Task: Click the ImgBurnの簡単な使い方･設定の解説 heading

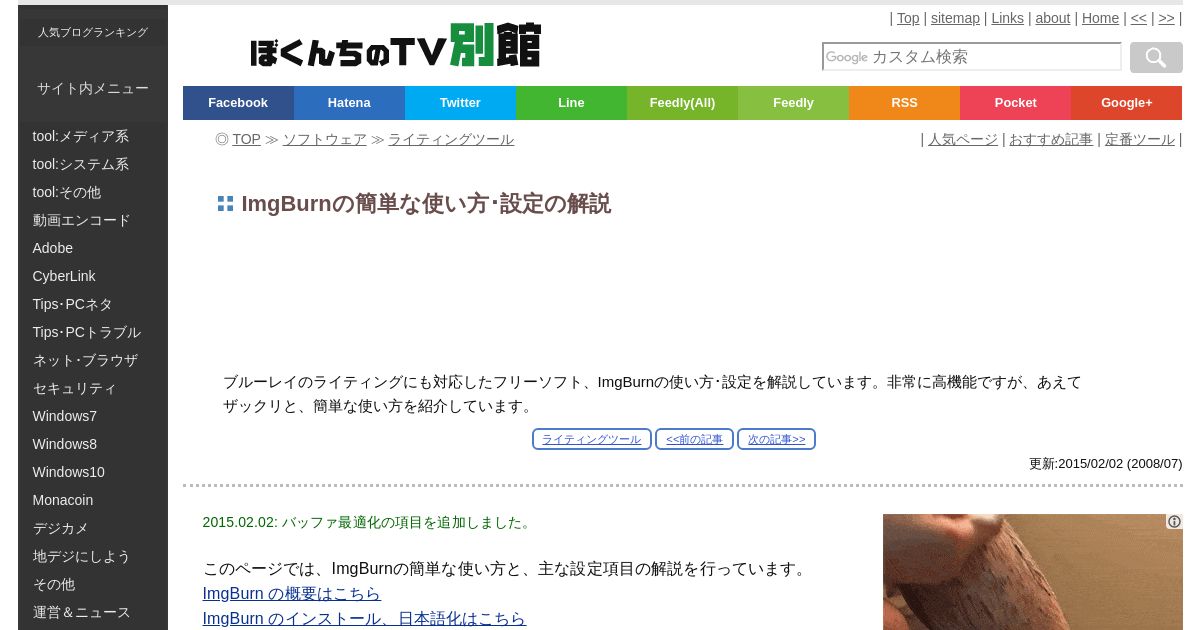Action: [x=426, y=204]
